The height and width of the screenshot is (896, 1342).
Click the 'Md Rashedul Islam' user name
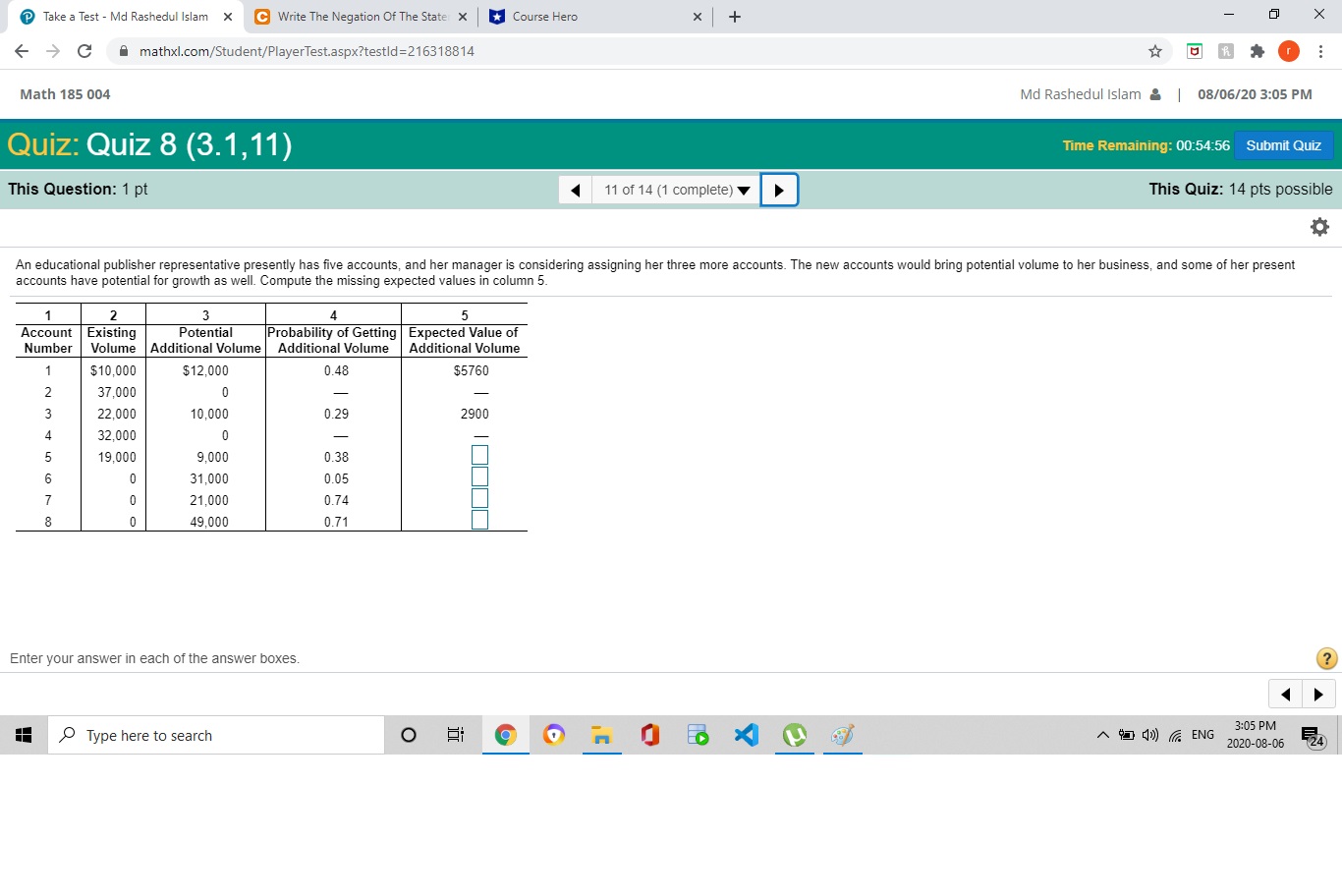pos(1081,94)
